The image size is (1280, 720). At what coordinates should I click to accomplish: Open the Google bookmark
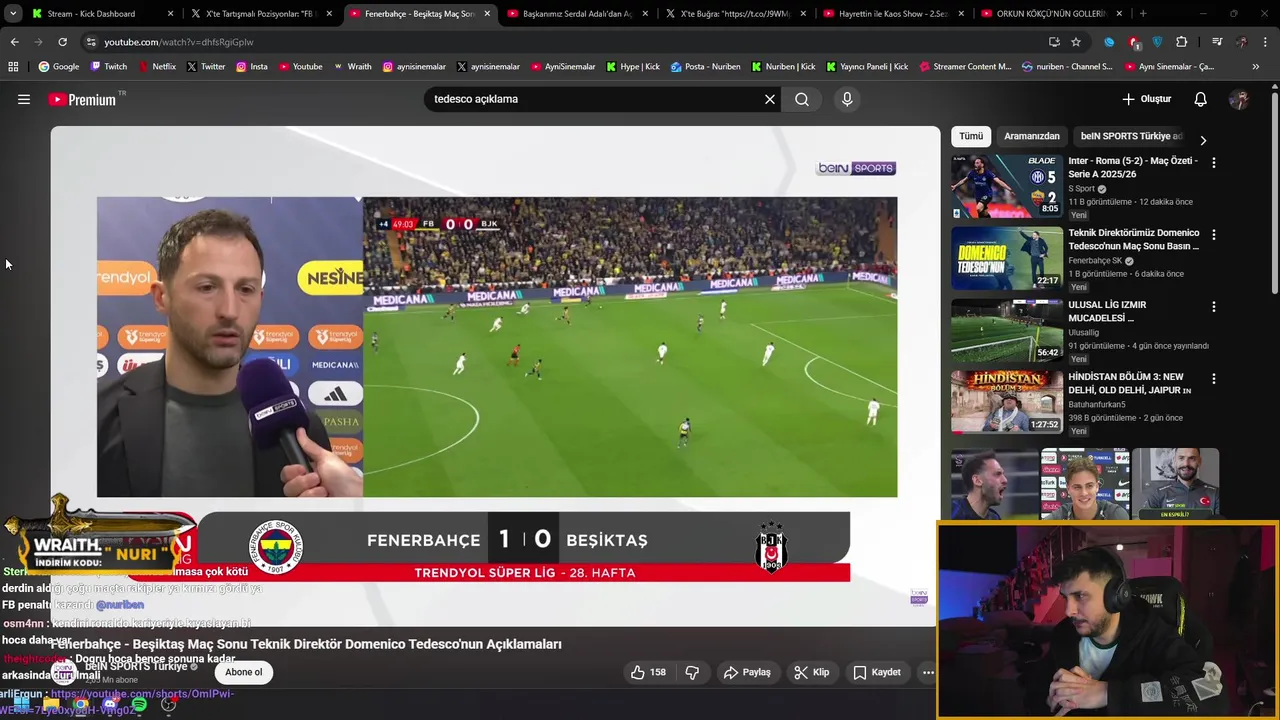coord(58,67)
